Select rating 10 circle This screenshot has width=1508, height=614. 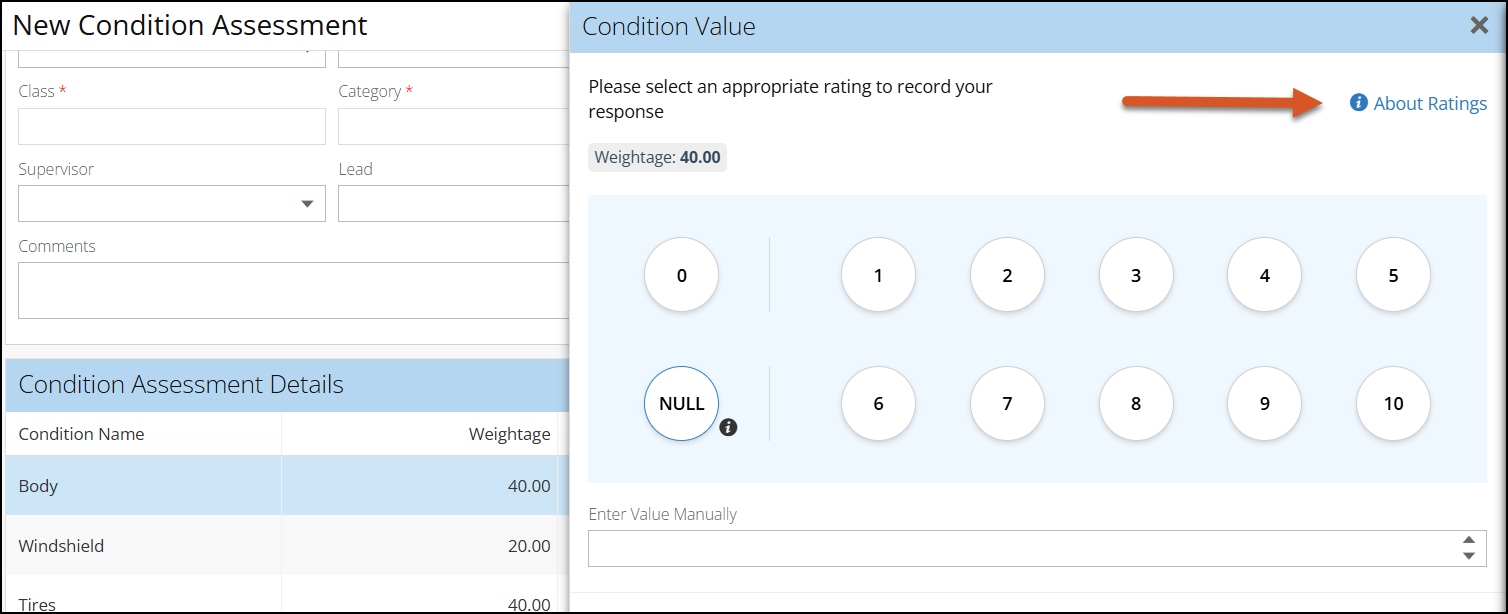[1393, 404]
